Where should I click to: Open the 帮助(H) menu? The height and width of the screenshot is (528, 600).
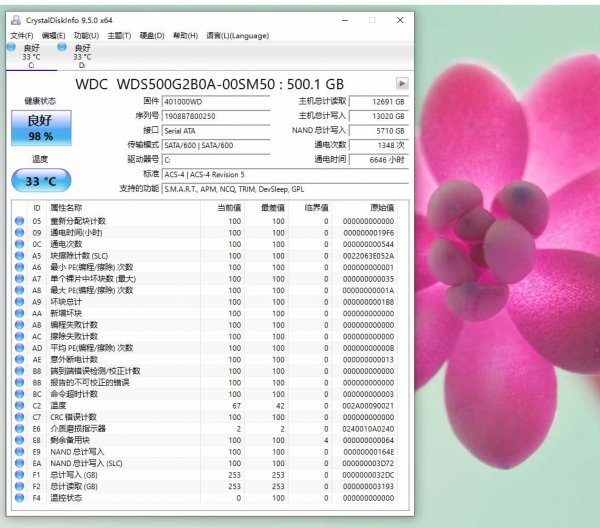coord(186,36)
